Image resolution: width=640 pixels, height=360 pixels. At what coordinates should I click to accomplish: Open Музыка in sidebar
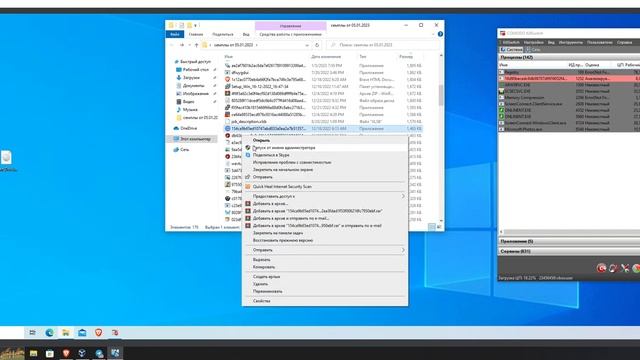coord(190,109)
